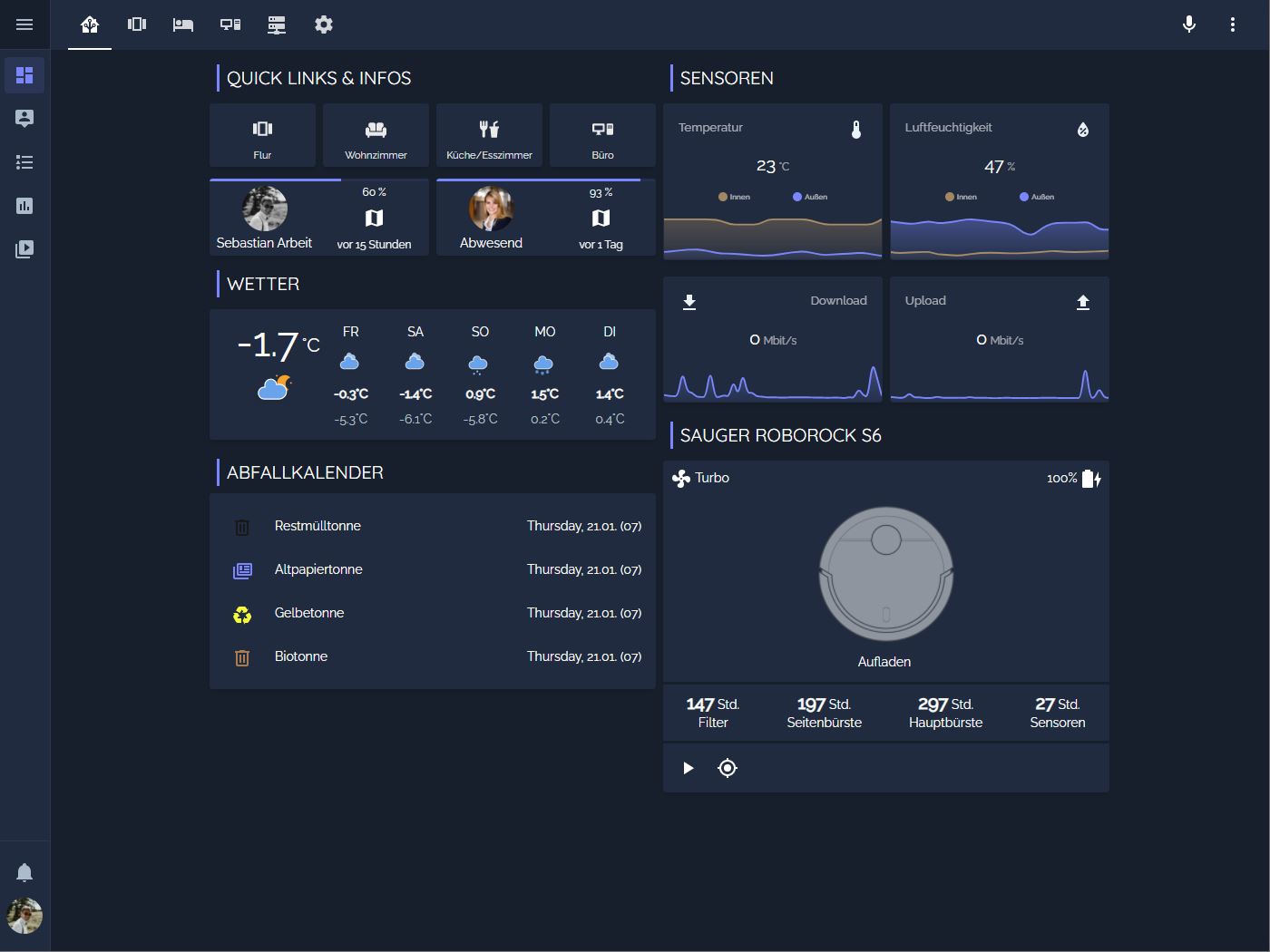Select the Turbo fan speed icon
The image size is (1270, 952).
(681, 477)
